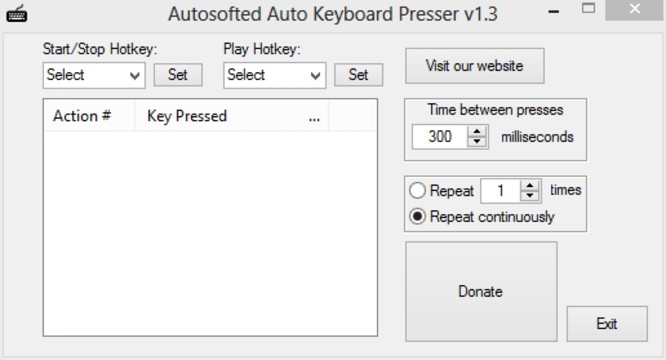The width and height of the screenshot is (666, 360).
Task: Open Visit our website button
Action: point(474,66)
